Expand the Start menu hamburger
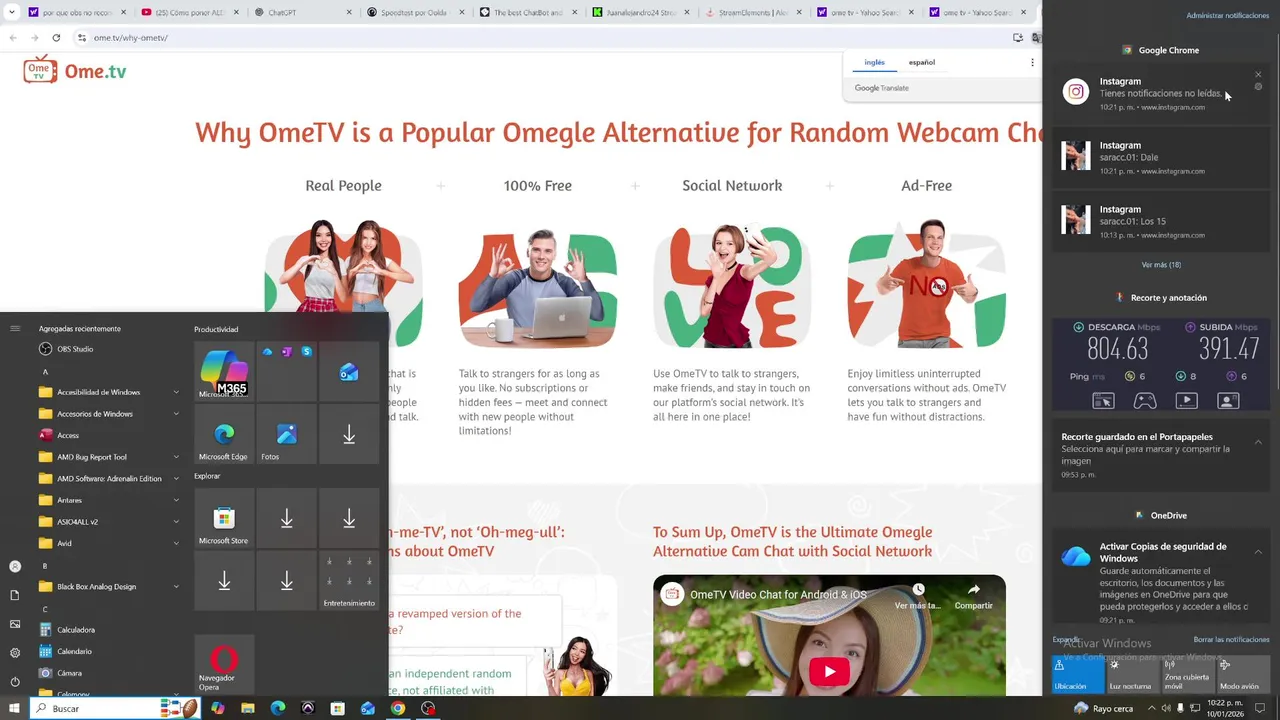The width and height of the screenshot is (1280, 720). pyautogui.click(x=15, y=328)
